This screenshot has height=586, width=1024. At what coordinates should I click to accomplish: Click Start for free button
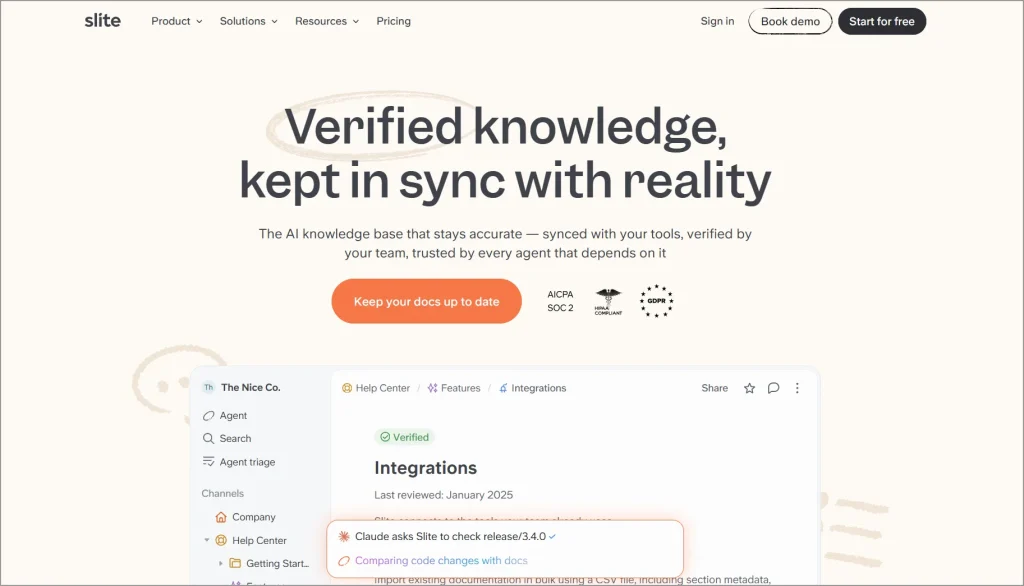click(x=882, y=22)
